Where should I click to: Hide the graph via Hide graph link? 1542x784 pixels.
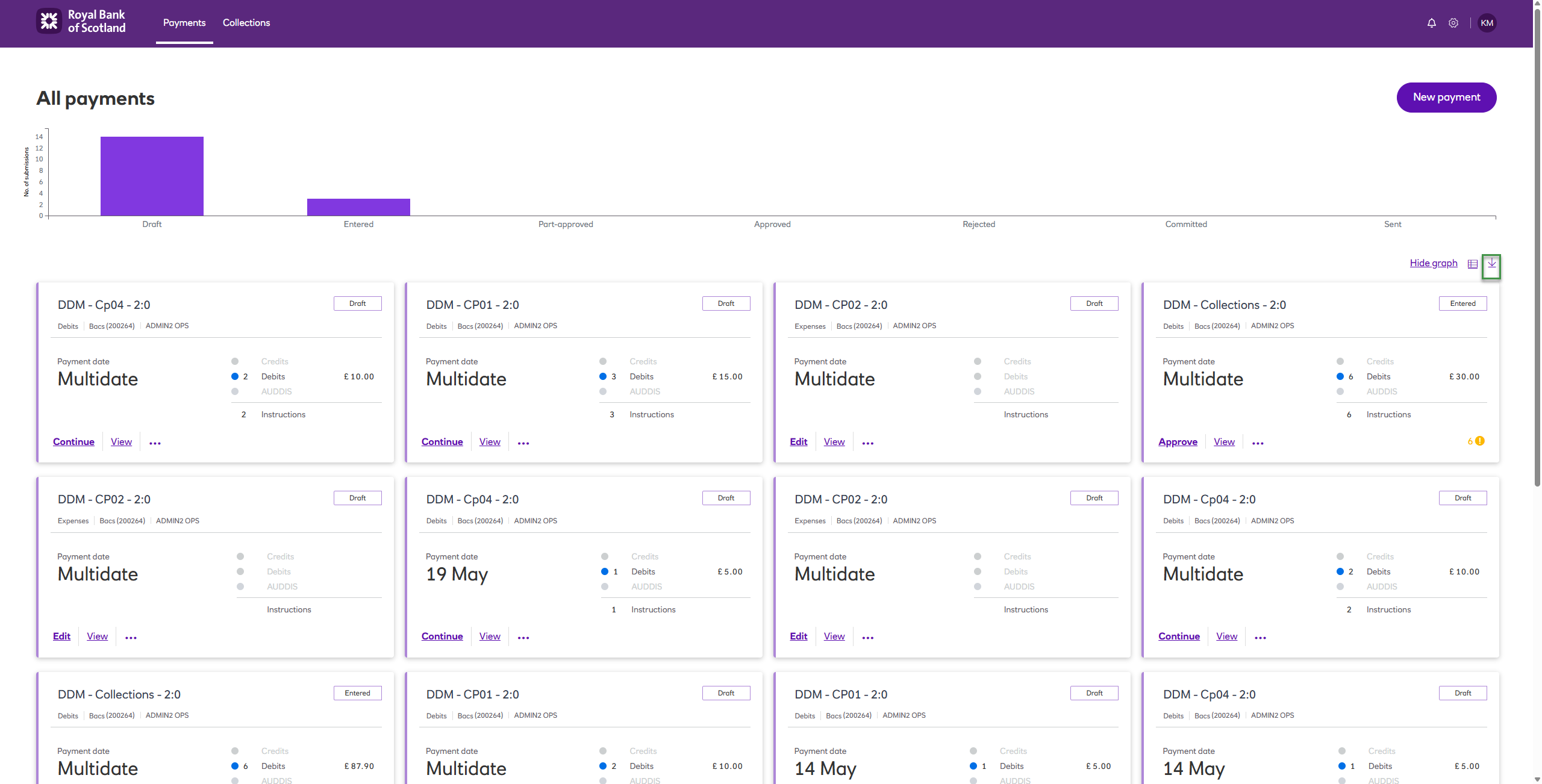coord(1433,263)
